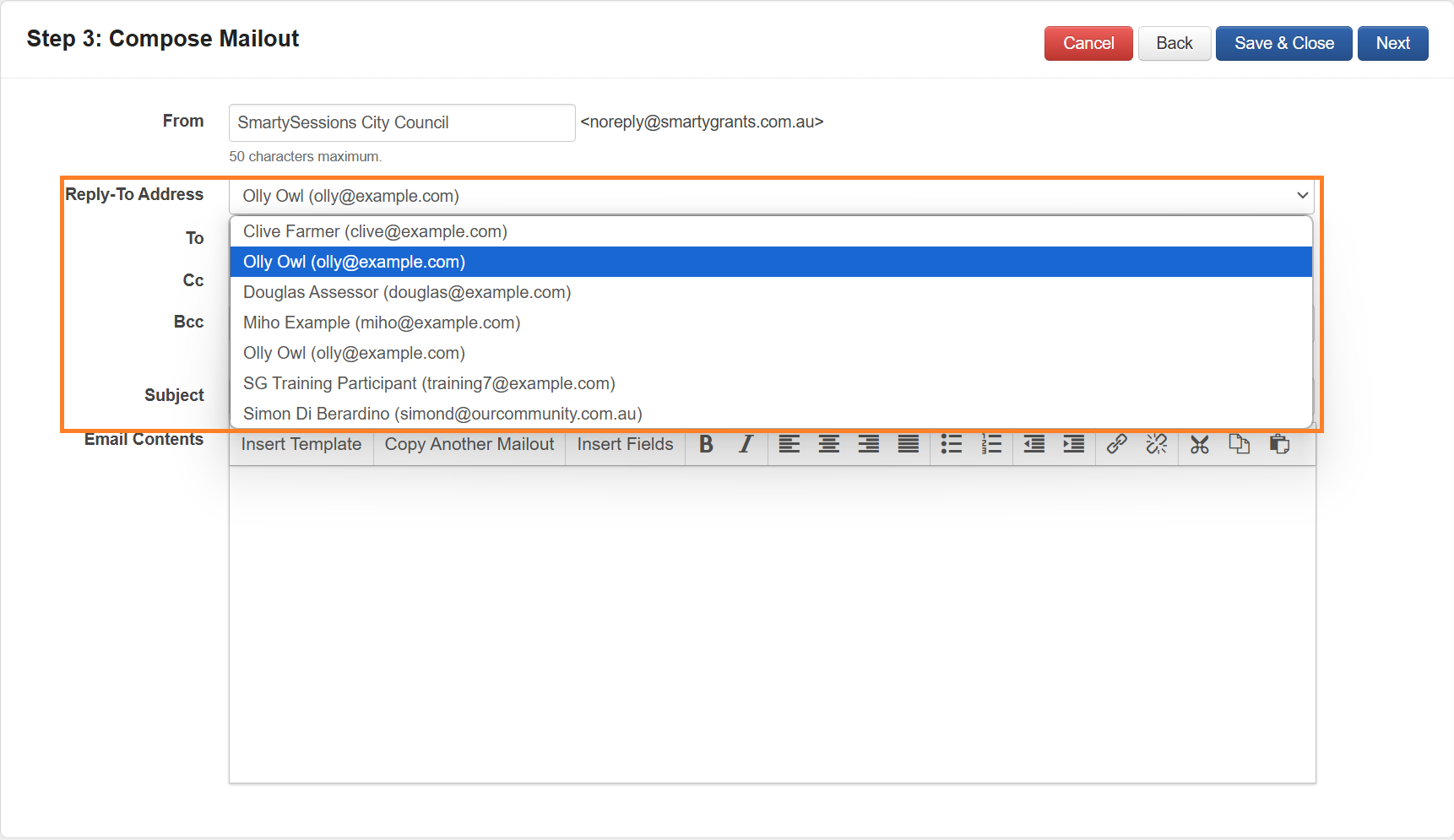Insert a bulleted list
1454x840 pixels.
coord(952,444)
